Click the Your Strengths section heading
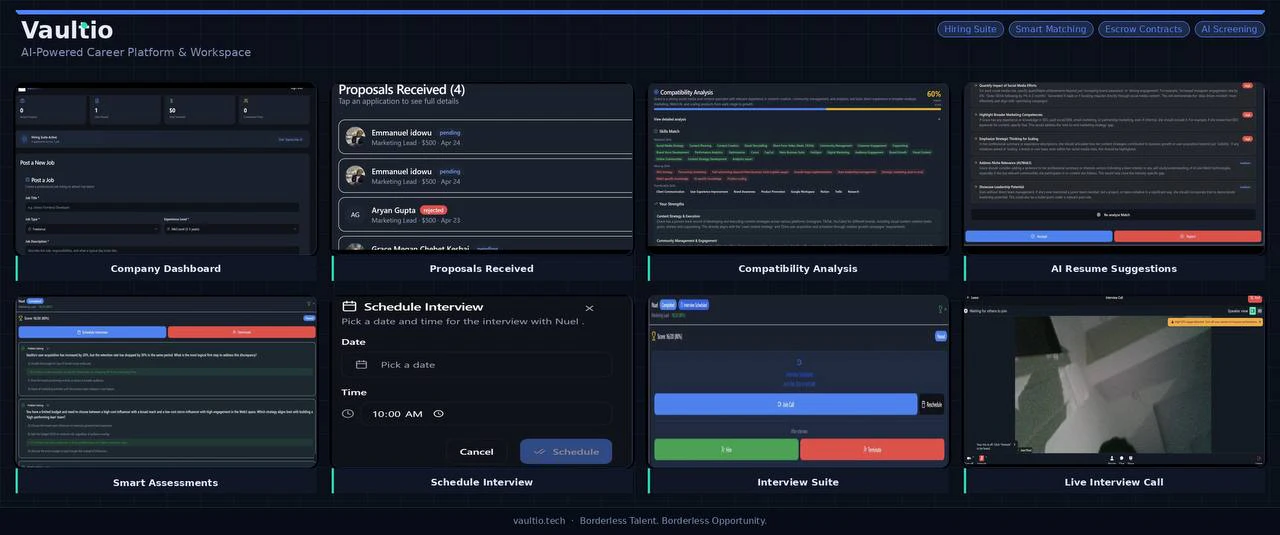Image resolution: width=1280 pixels, height=535 pixels. pyautogui.click(x=669, y=204)
